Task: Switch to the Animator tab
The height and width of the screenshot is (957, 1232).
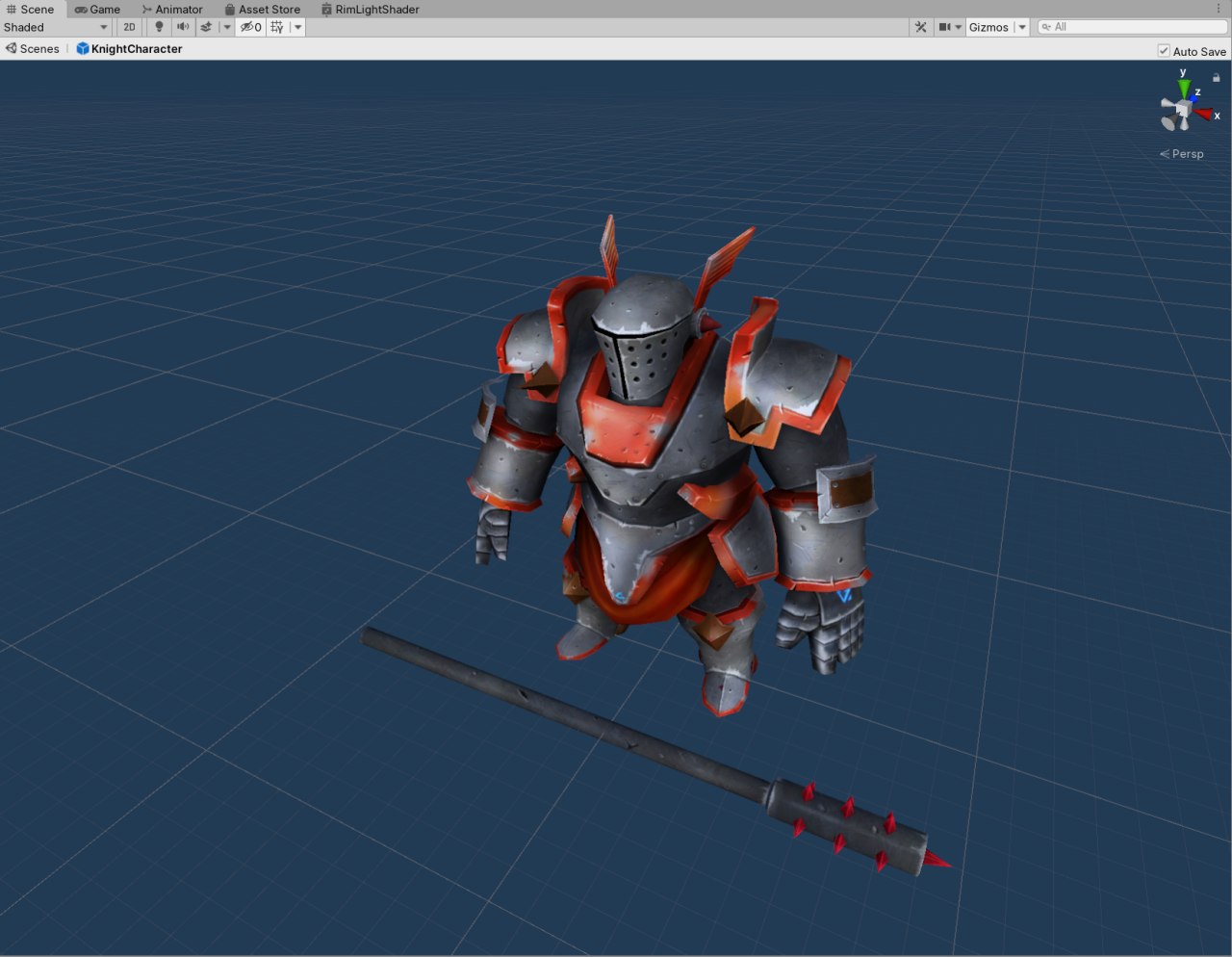Action: coord(172,9)
